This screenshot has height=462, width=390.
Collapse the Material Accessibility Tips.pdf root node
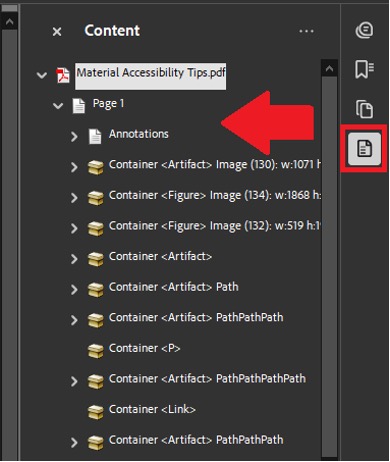coord(42,75)
